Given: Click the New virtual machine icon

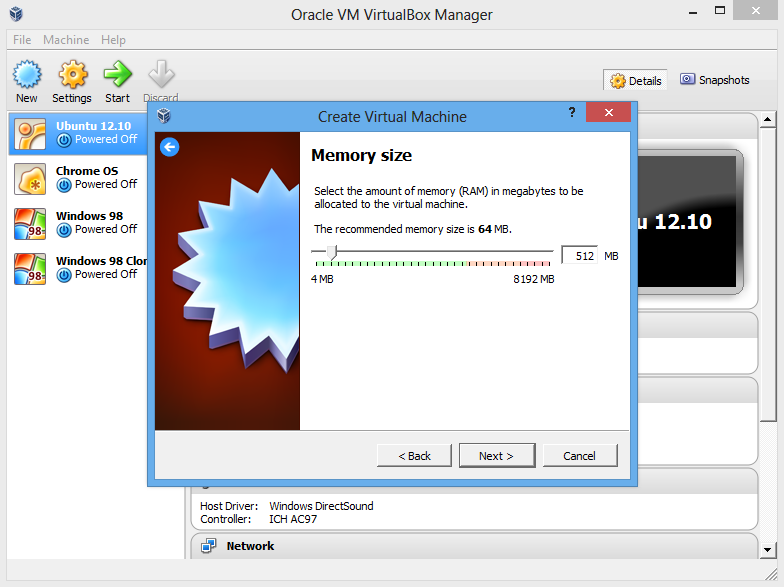Looking at the screenshot, I should point(27,74).
